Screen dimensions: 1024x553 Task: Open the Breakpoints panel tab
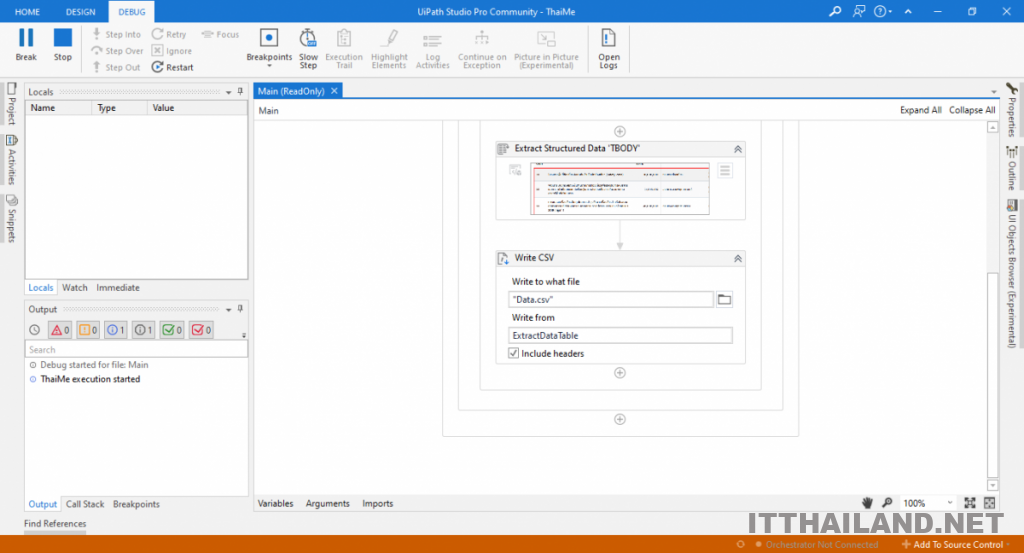[x=136, y=504]
